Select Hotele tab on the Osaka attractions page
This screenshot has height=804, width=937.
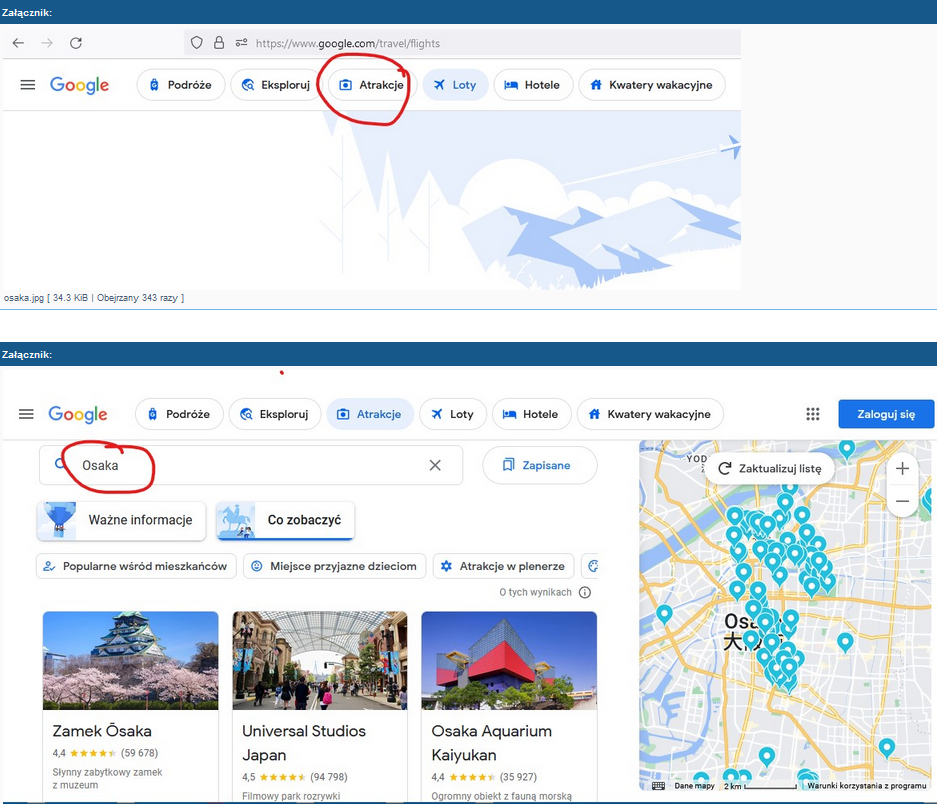532,414
